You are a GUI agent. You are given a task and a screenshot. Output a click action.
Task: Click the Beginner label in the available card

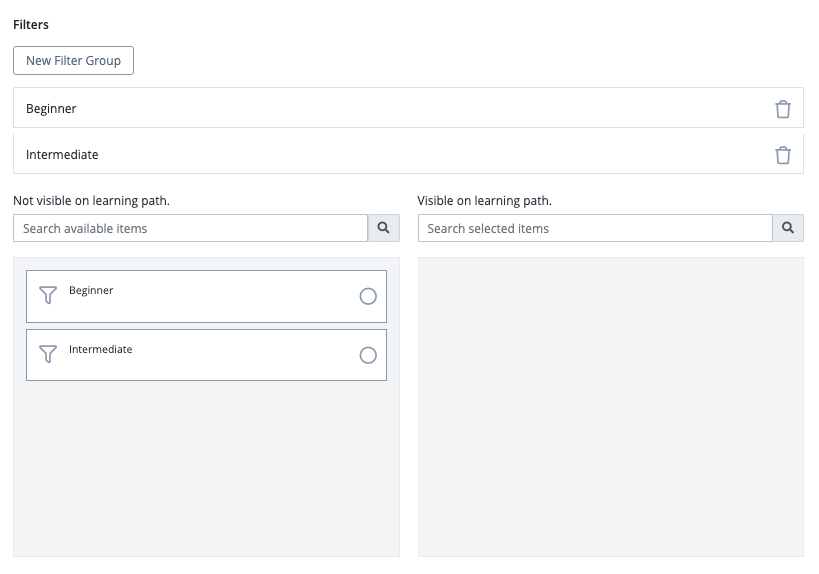[91, 290]
